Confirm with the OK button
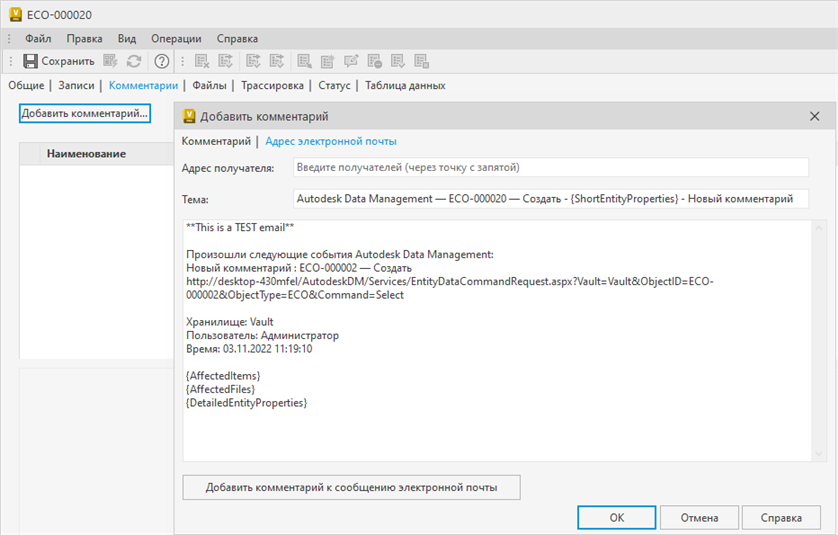This screenshot has width=838, height=535. [617, 517]
